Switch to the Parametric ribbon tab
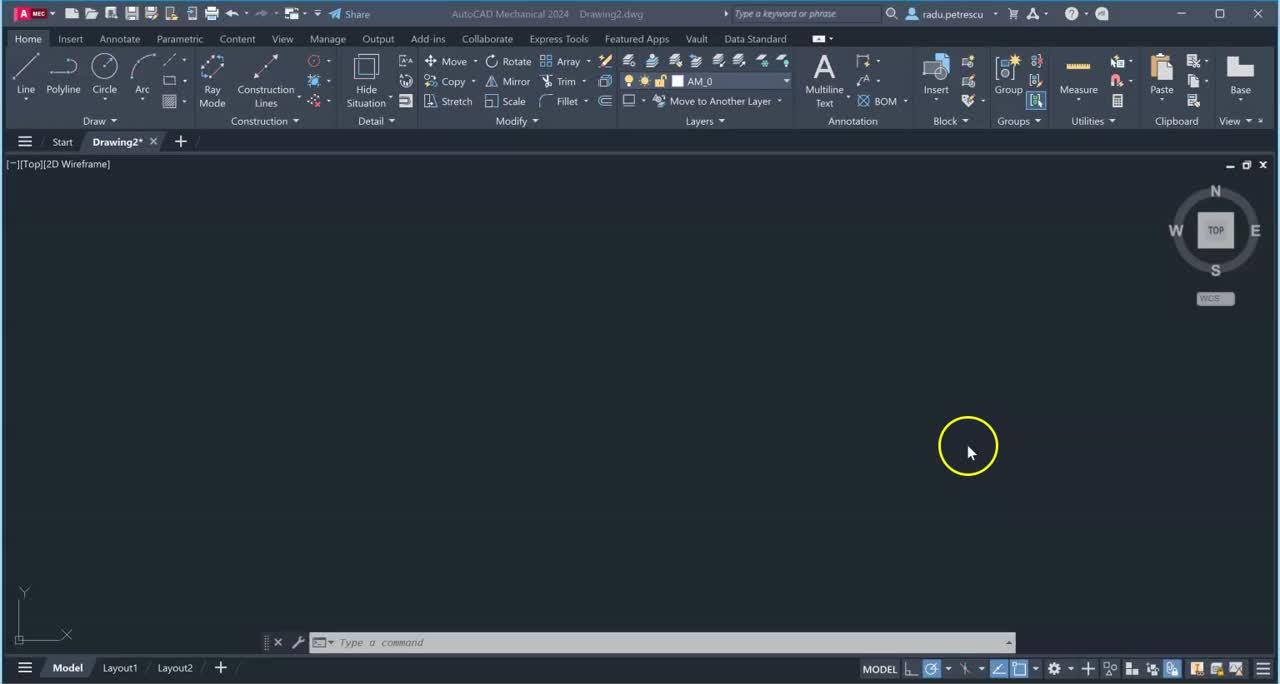The height and width of the screenshot is (684, 1280). (x=180, y=39)
